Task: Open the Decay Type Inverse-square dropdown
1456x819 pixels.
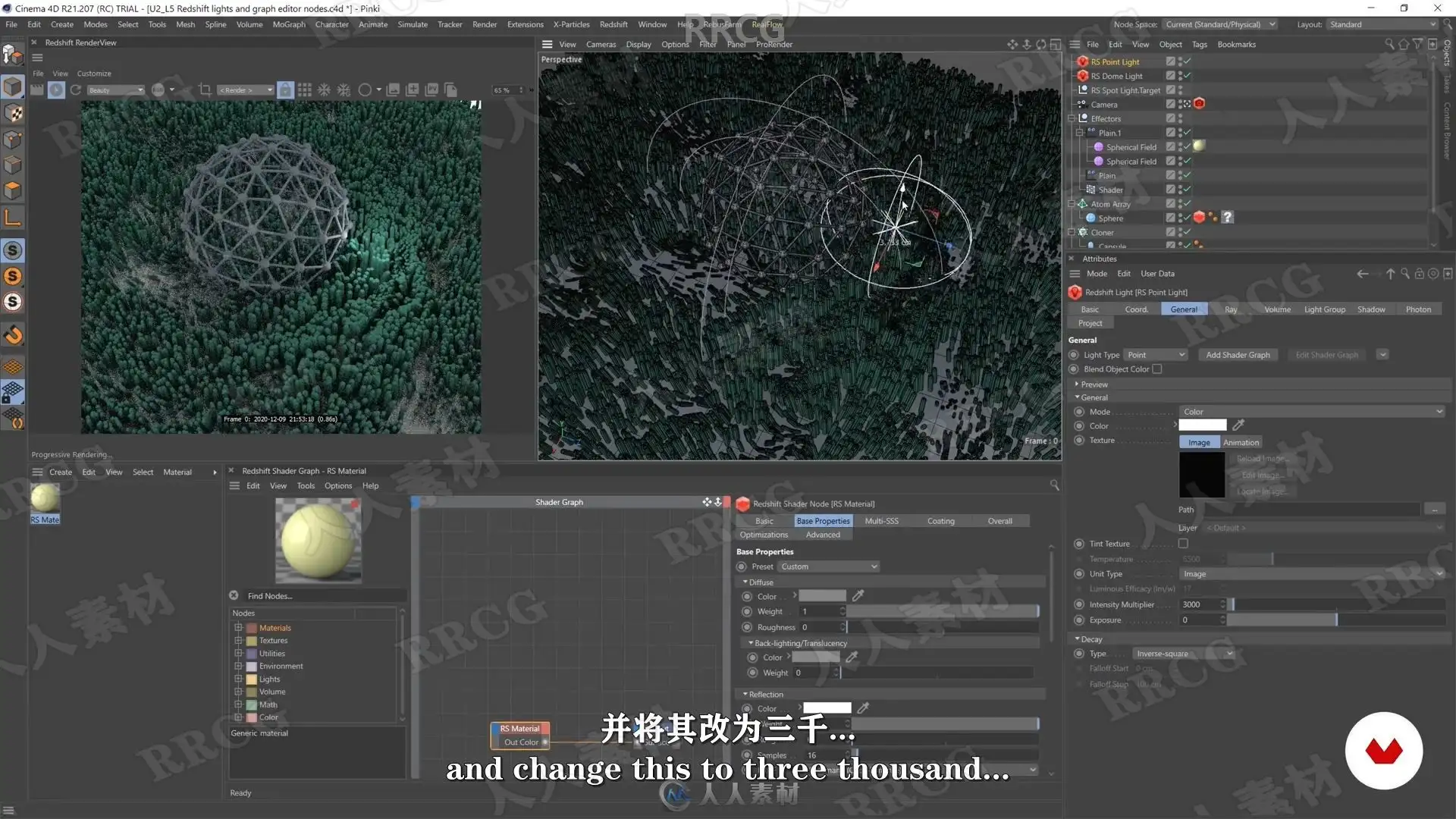Action: pyautogui.click(x=1184, y=654)
